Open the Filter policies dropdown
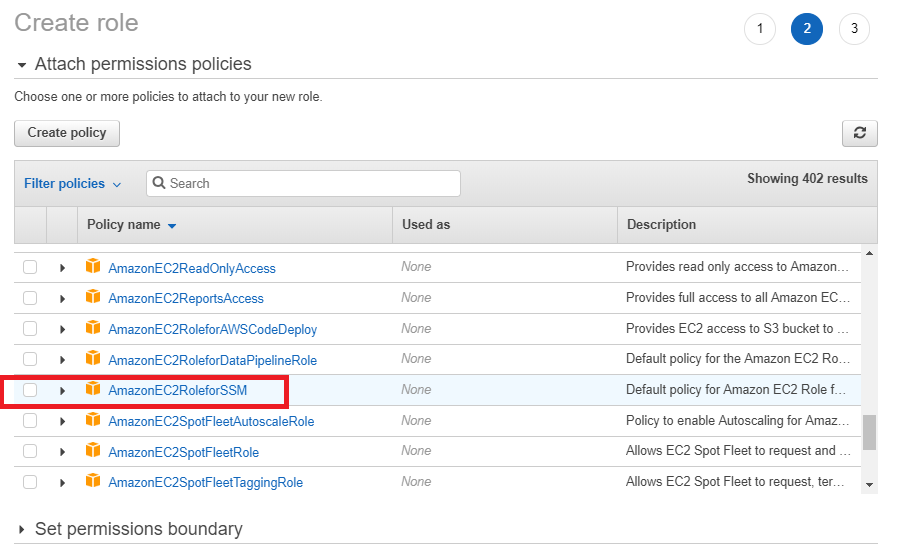898x551 pixels. pyautogui.click(x=72, y=184)
